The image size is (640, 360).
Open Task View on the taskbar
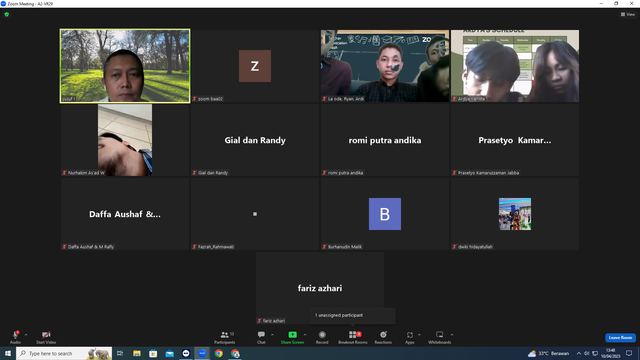coord(120,353)
